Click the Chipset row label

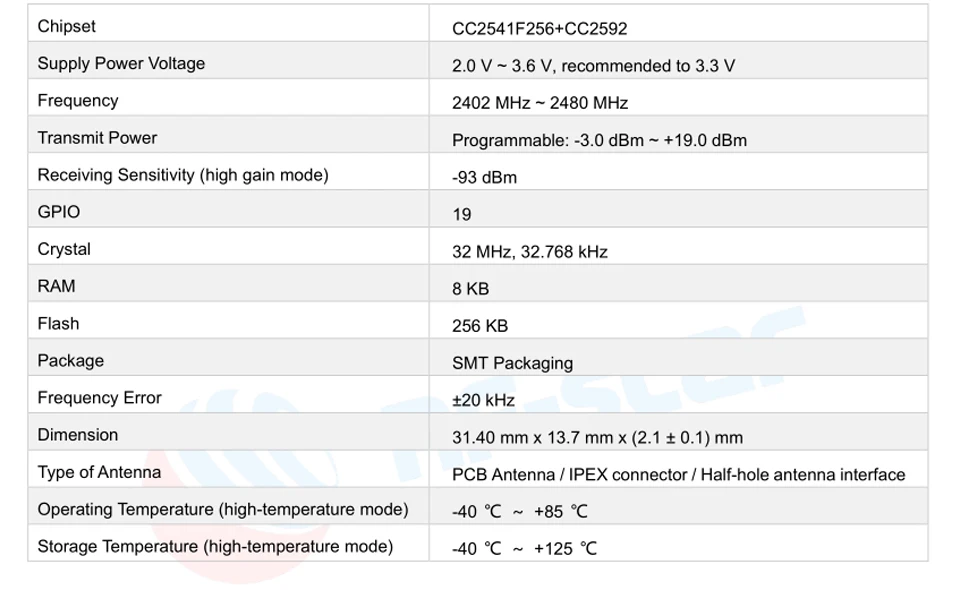pos(66,26)
